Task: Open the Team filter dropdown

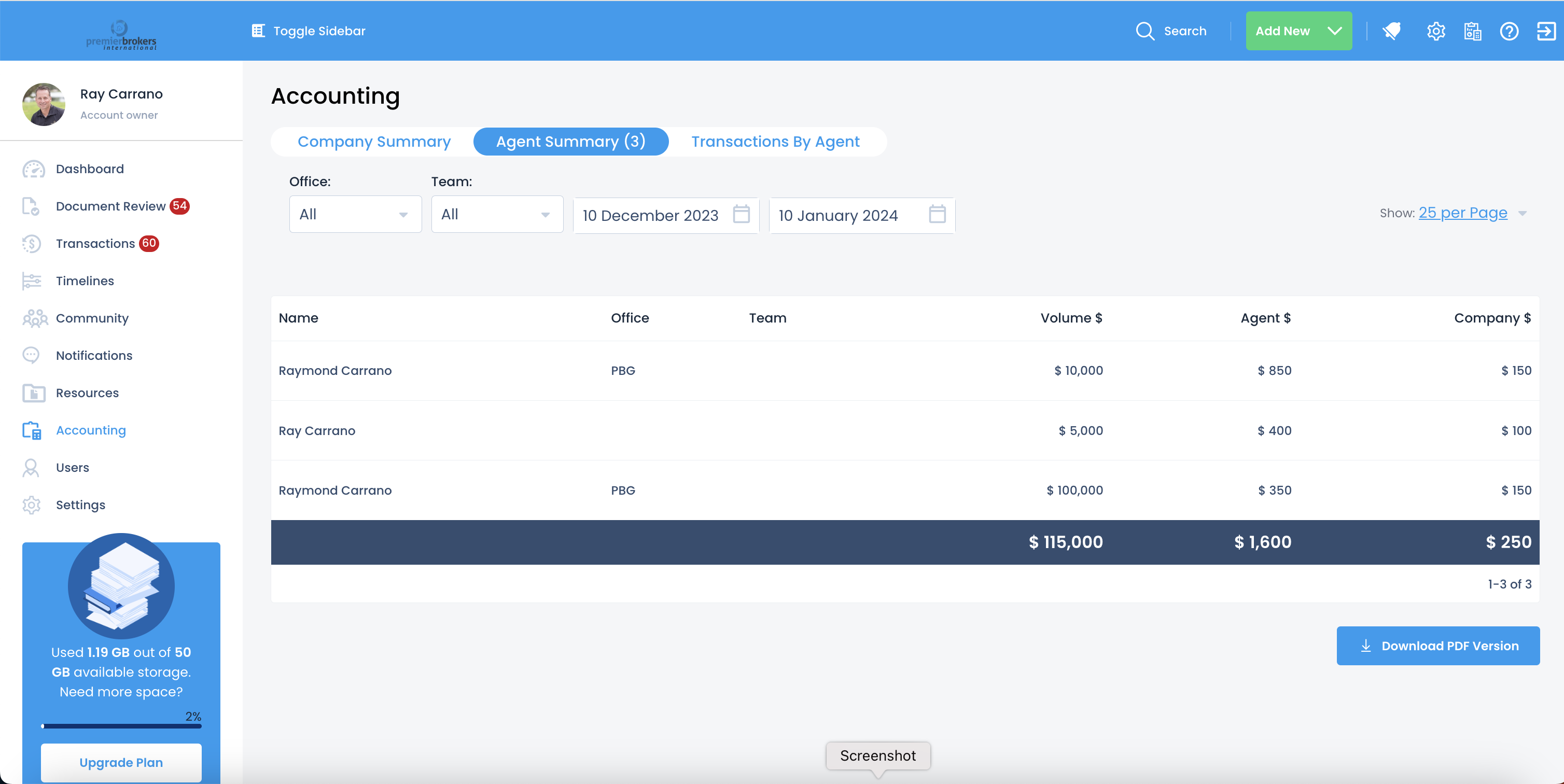Action: 497,214
